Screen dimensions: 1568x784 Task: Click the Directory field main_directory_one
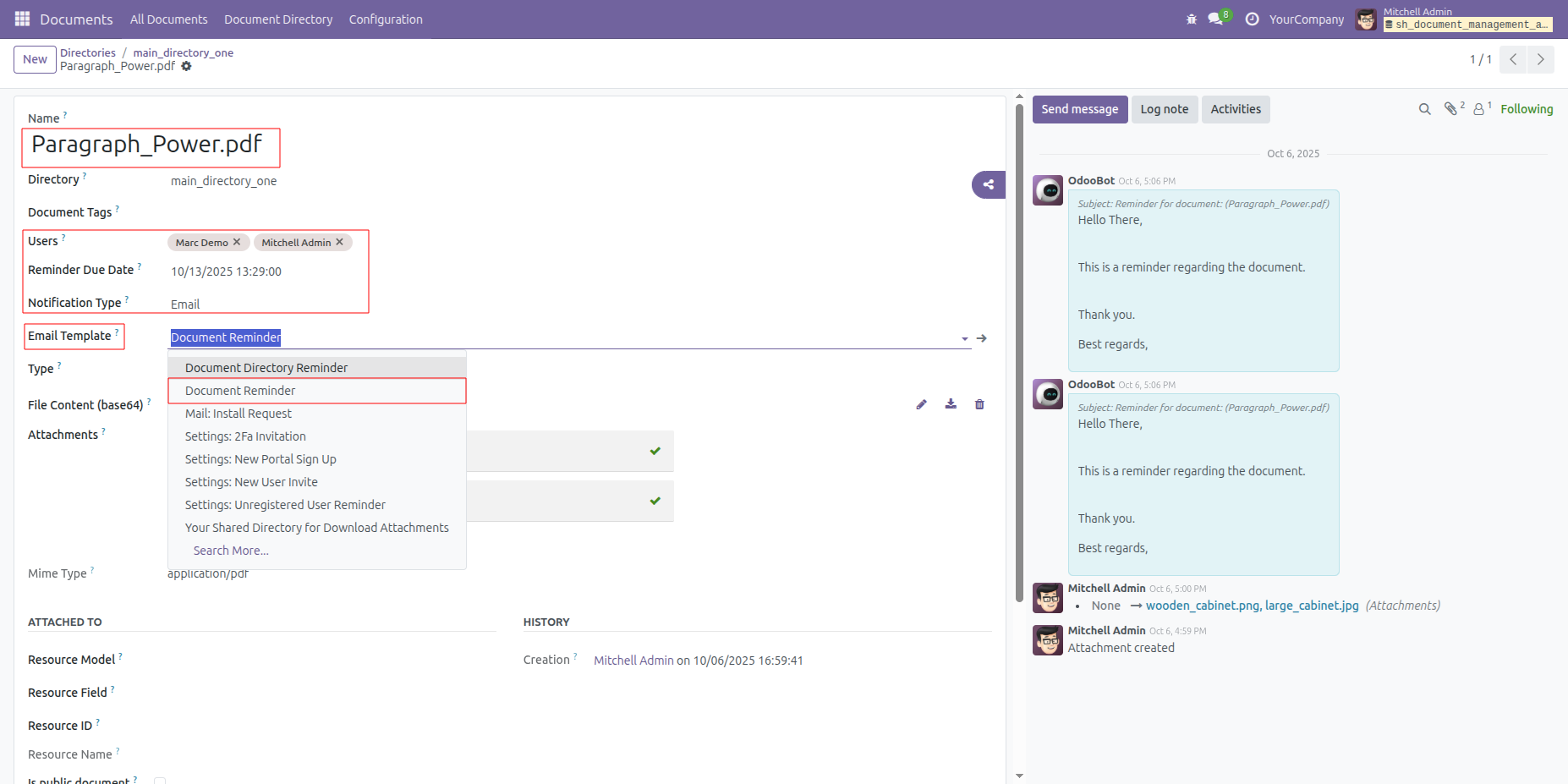click(224, 181)
